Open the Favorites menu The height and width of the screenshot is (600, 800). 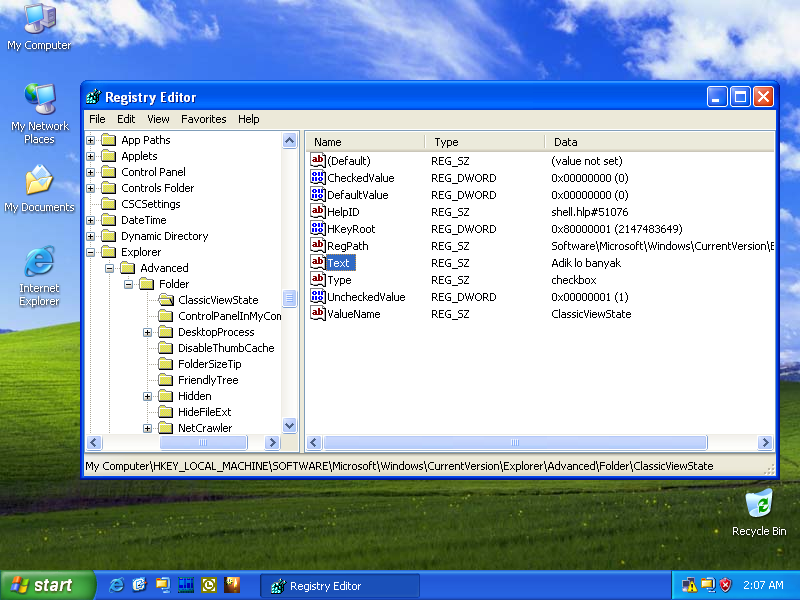(204, 119)
